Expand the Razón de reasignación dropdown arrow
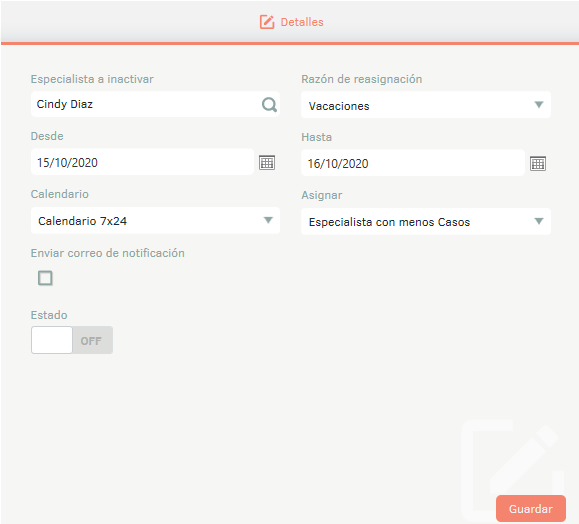Screen dimensions: 579x524 point(539,105)
